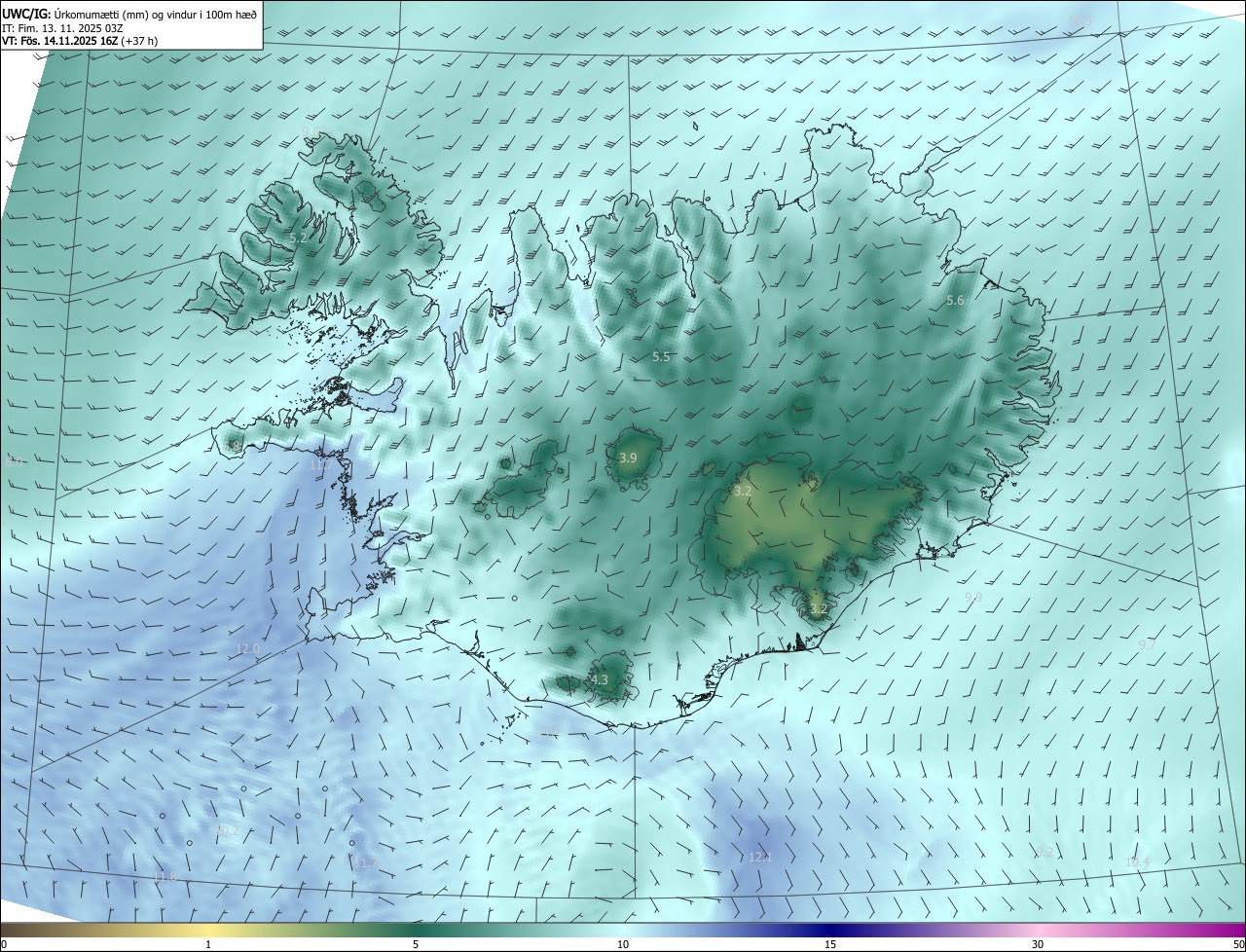Click the title line "UWC/IG: Úrkomumætti (mm) og vindur"
The width and height of the screenshot is (1246, 952).
click(129, 14)
